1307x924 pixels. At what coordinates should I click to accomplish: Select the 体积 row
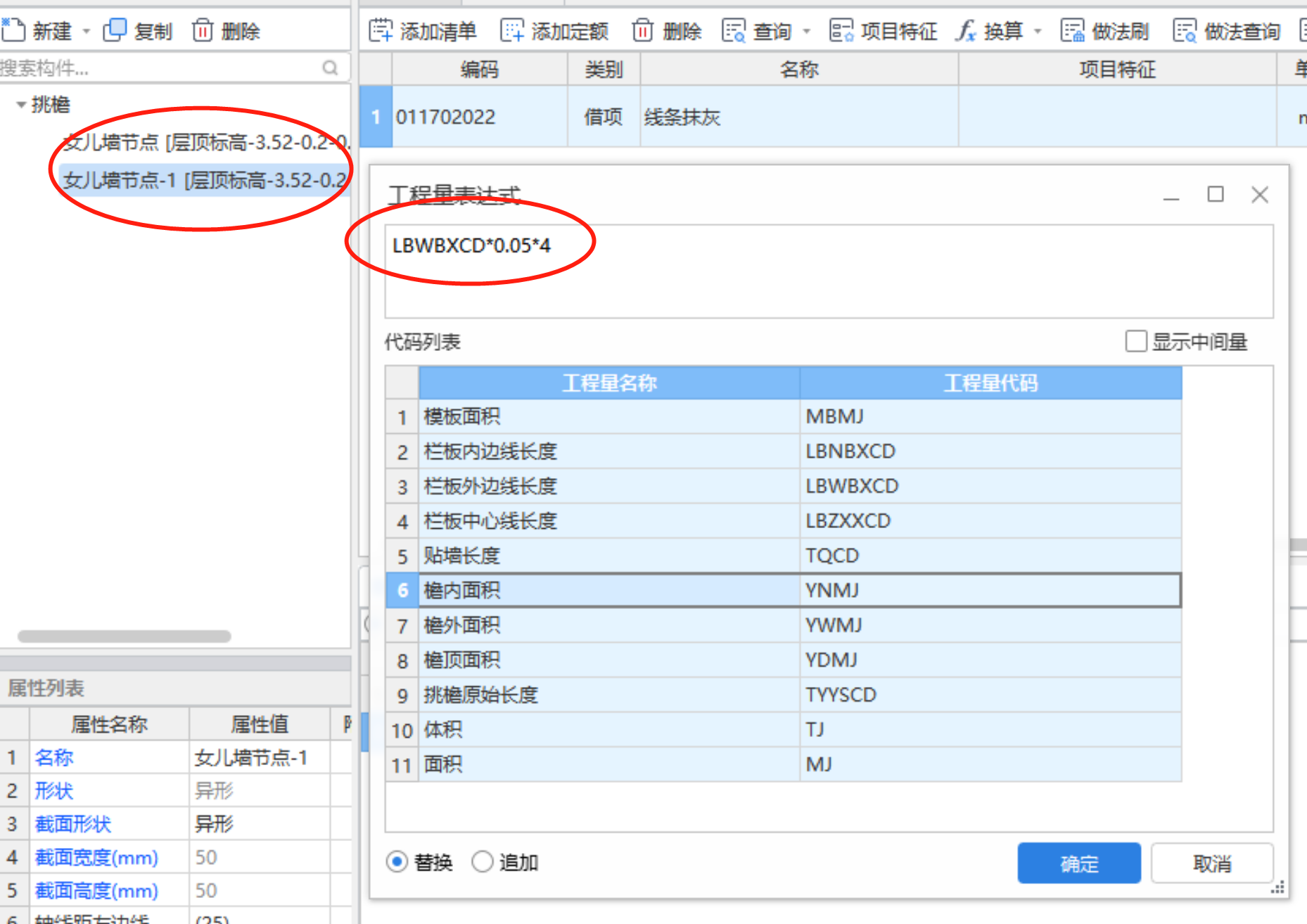click(x=784, y=730)
